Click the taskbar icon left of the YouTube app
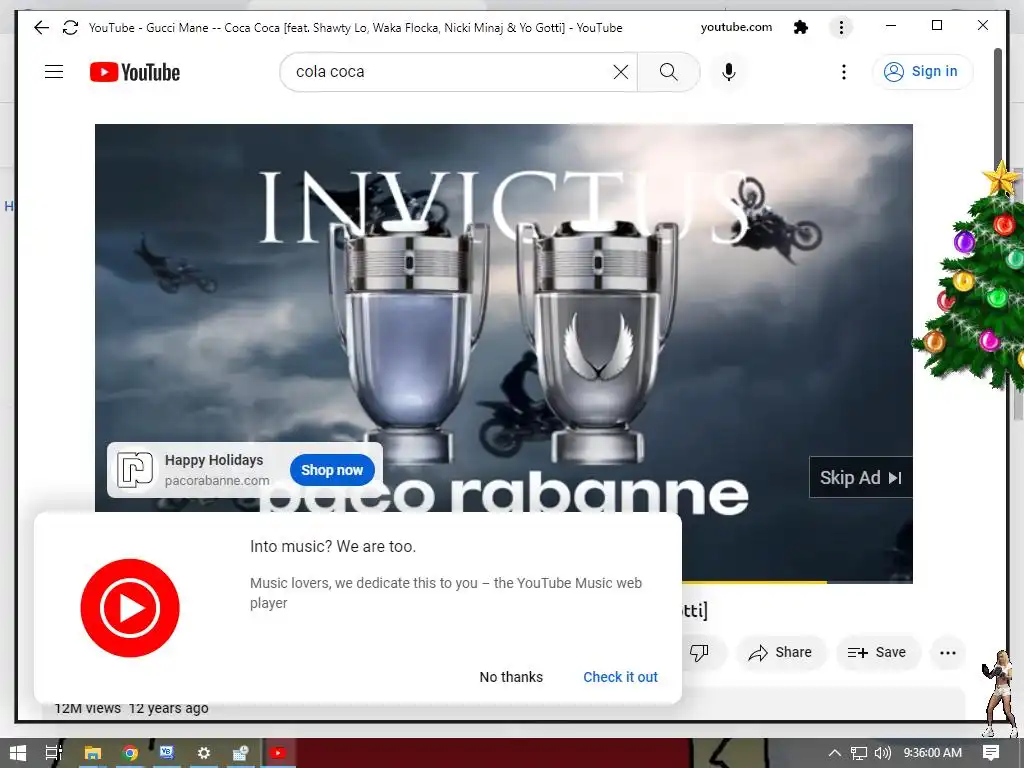 241,753
